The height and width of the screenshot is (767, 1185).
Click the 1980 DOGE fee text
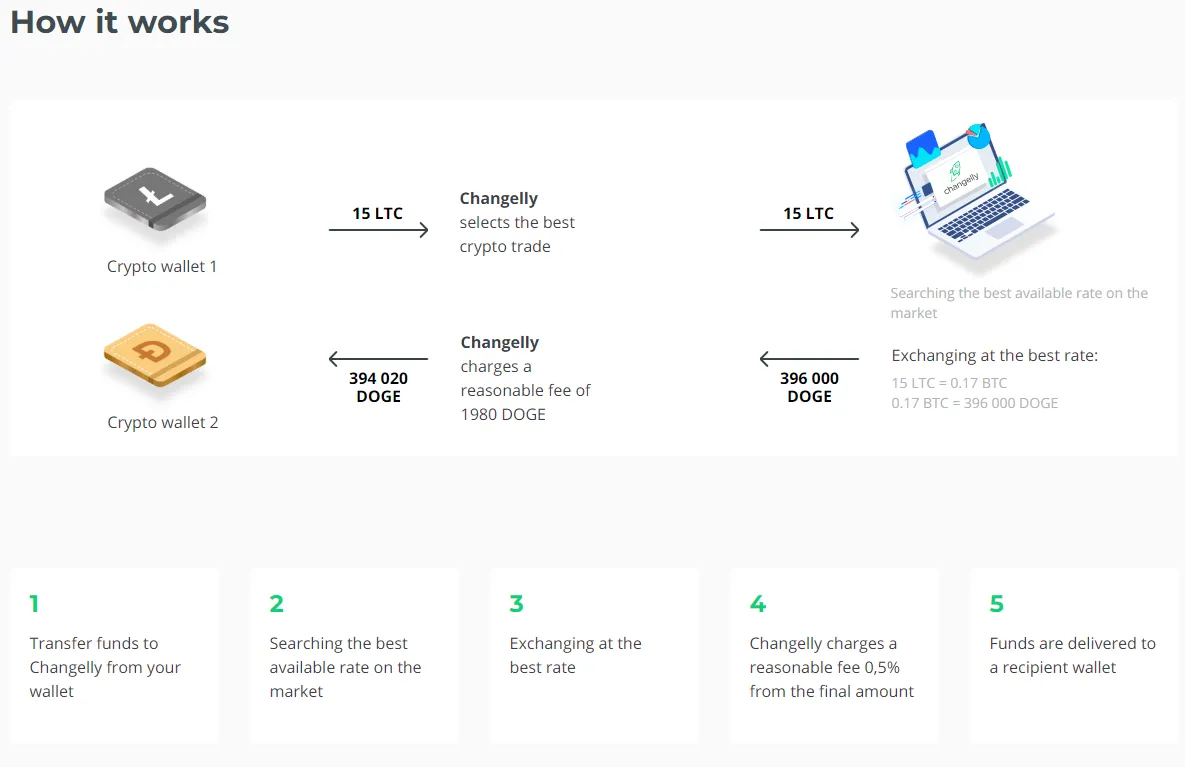503,414
